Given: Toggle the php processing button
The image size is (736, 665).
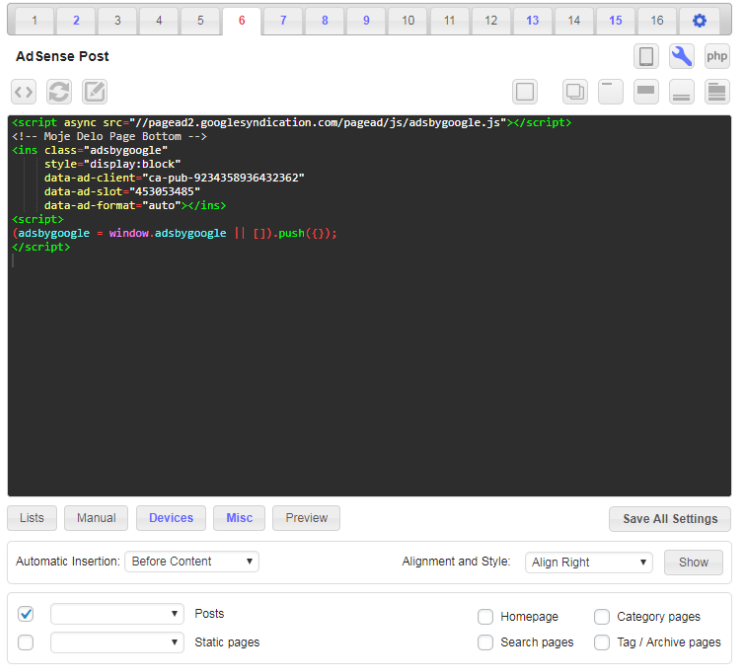Looking at the screenshot, I should pos(717,56).
